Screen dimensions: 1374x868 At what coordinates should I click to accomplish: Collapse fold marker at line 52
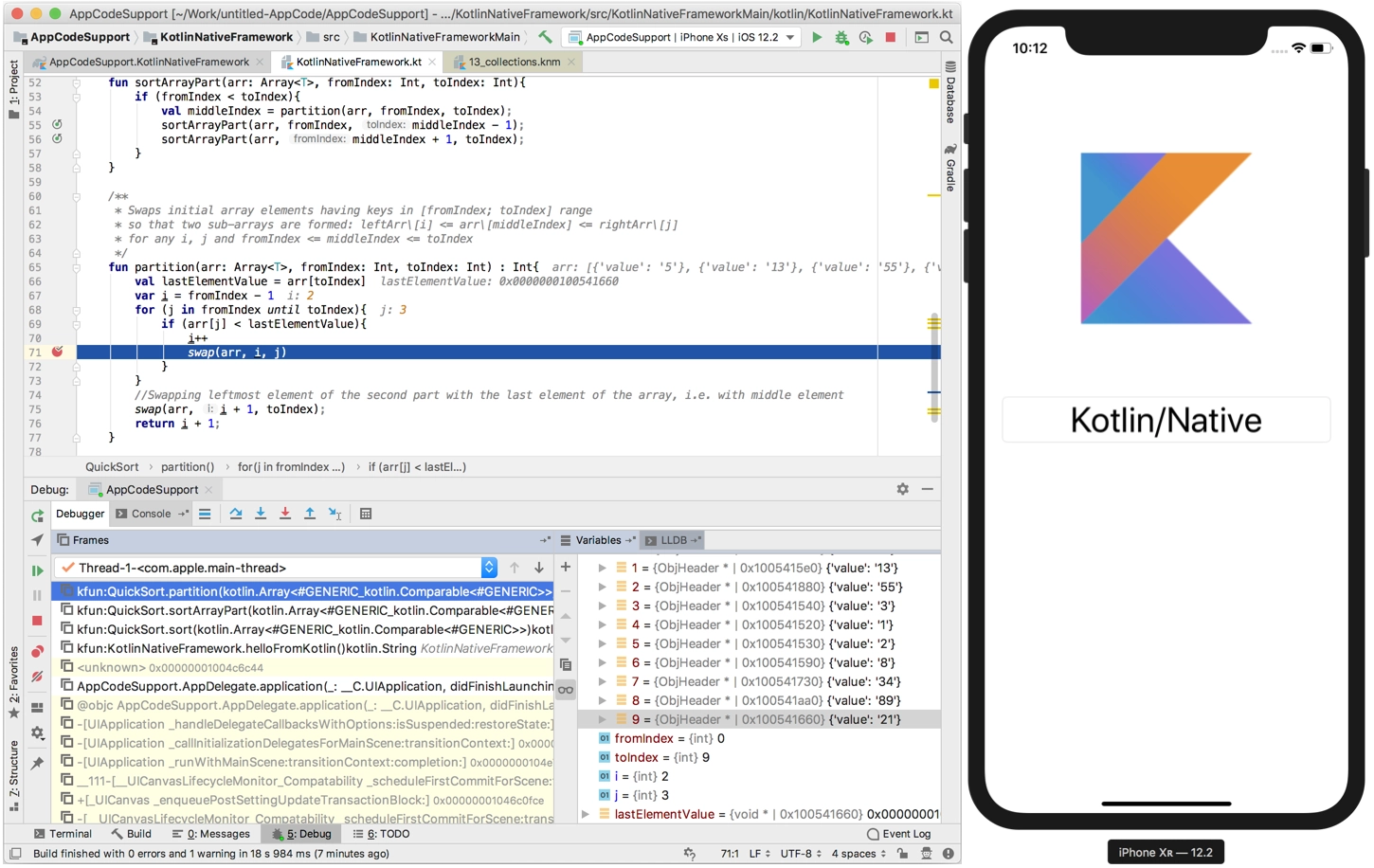pyautogui.click(x=77, y=82)
